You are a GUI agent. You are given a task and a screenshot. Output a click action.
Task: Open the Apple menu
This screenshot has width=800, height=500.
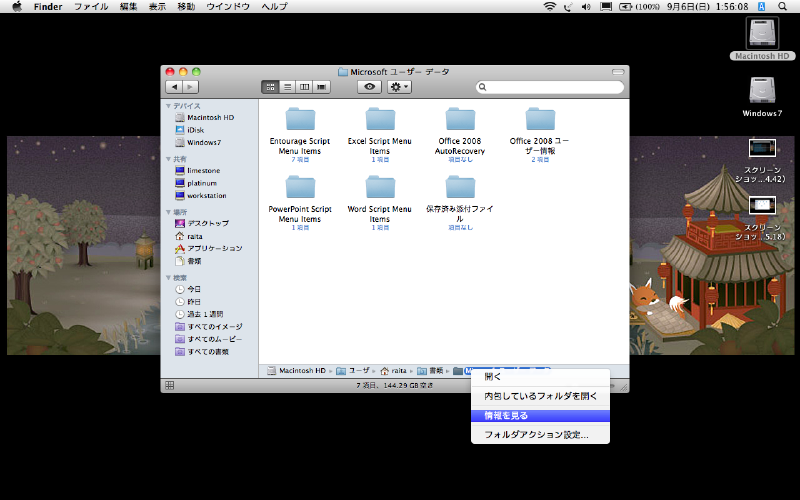17,7
